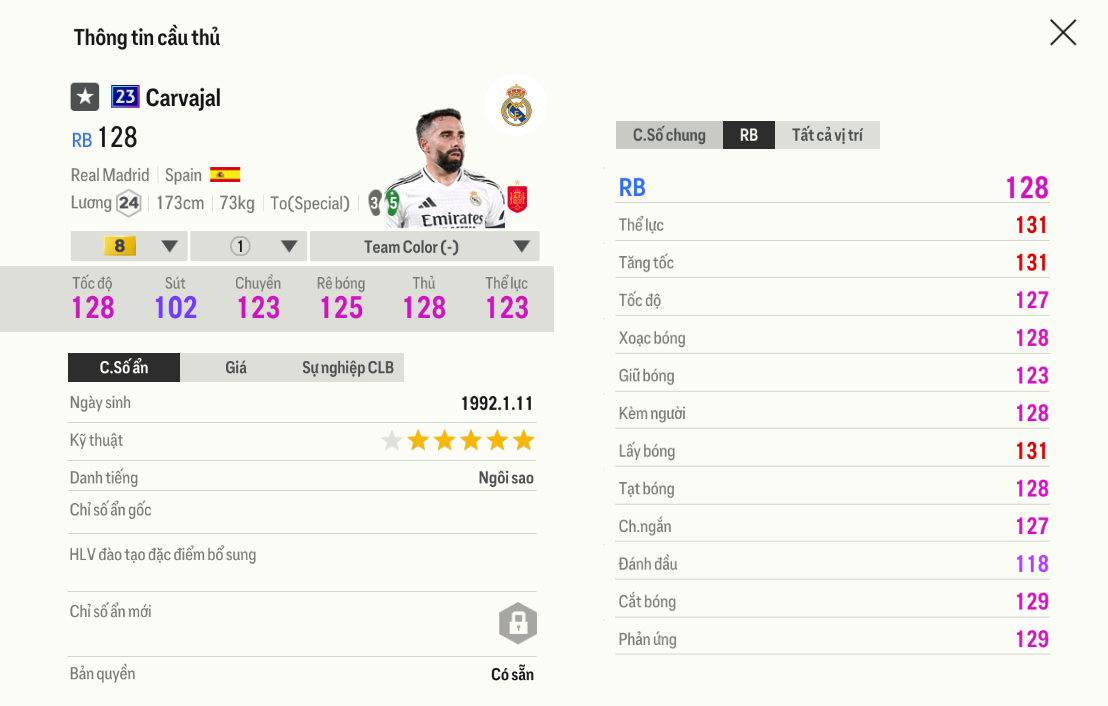
Task: Click the locked new hidden stats icon
Action: click(x=518, y=623)
